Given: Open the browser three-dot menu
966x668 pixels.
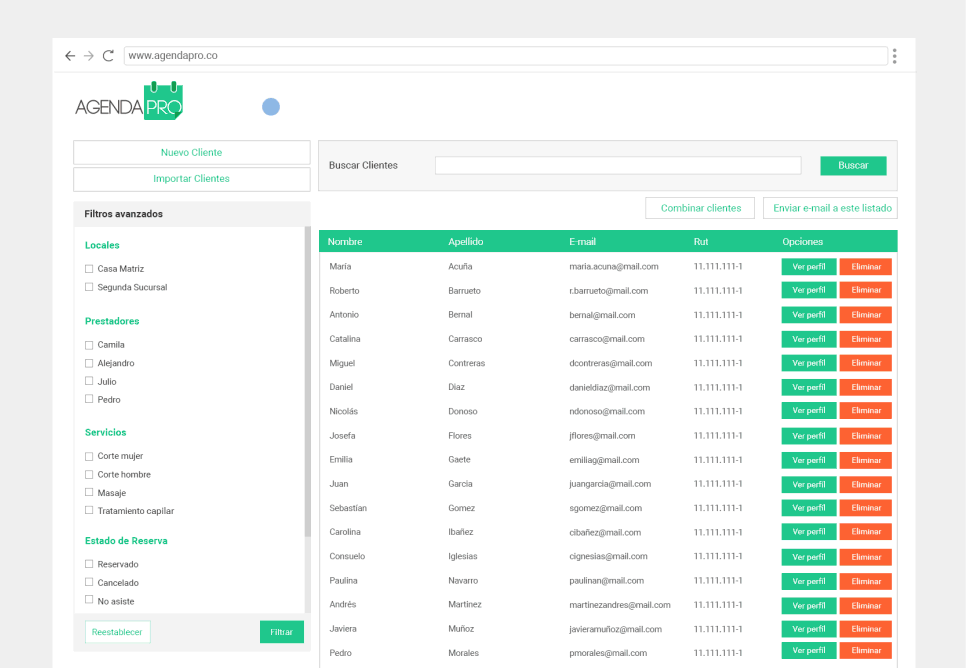Looking at the screenshot, I should 895,56.
